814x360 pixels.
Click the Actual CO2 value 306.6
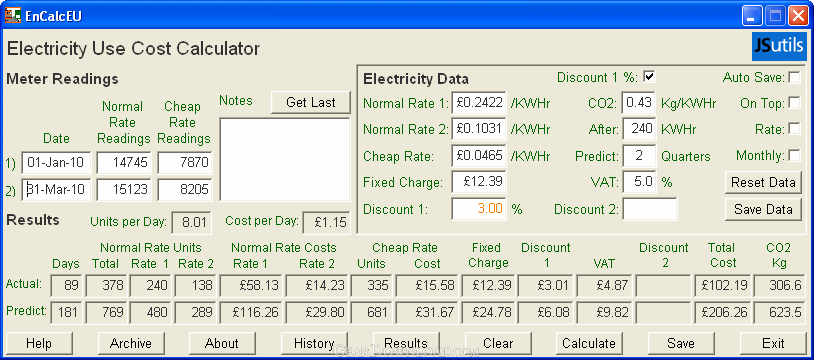779,285
